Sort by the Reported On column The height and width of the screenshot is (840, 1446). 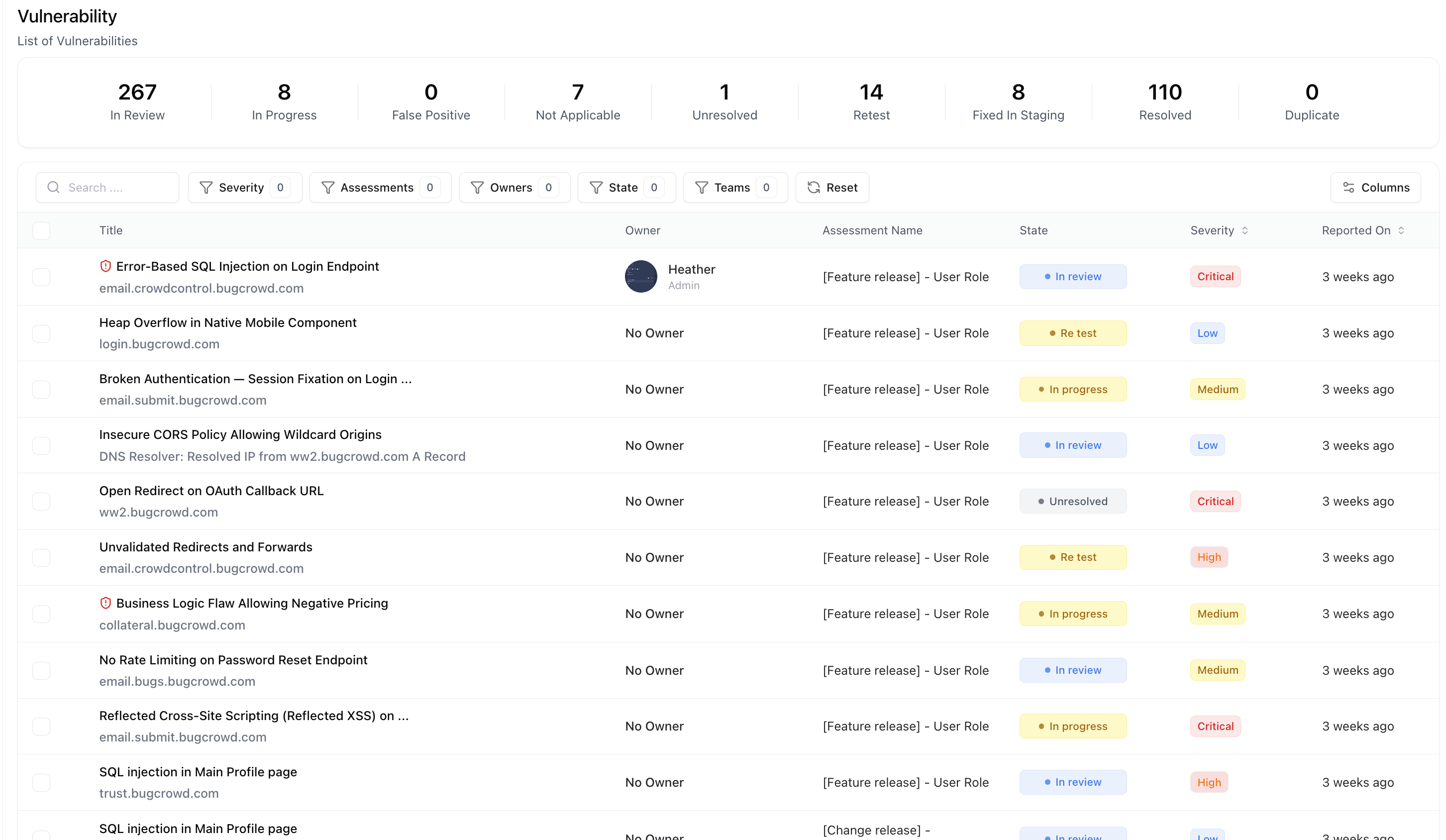1400,230
